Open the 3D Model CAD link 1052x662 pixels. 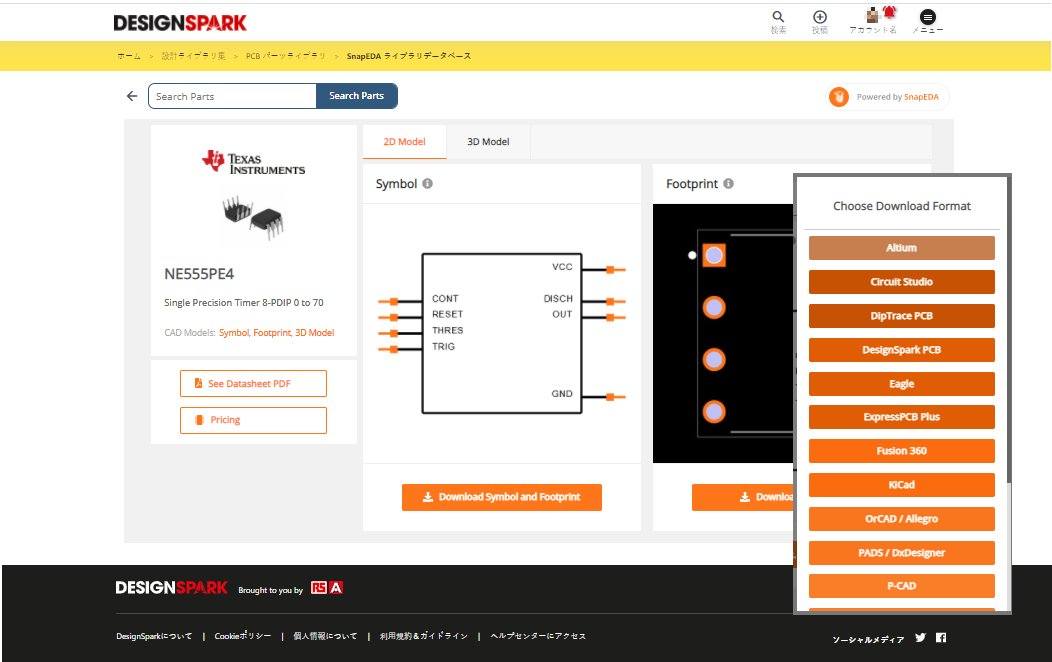[315, 333]
